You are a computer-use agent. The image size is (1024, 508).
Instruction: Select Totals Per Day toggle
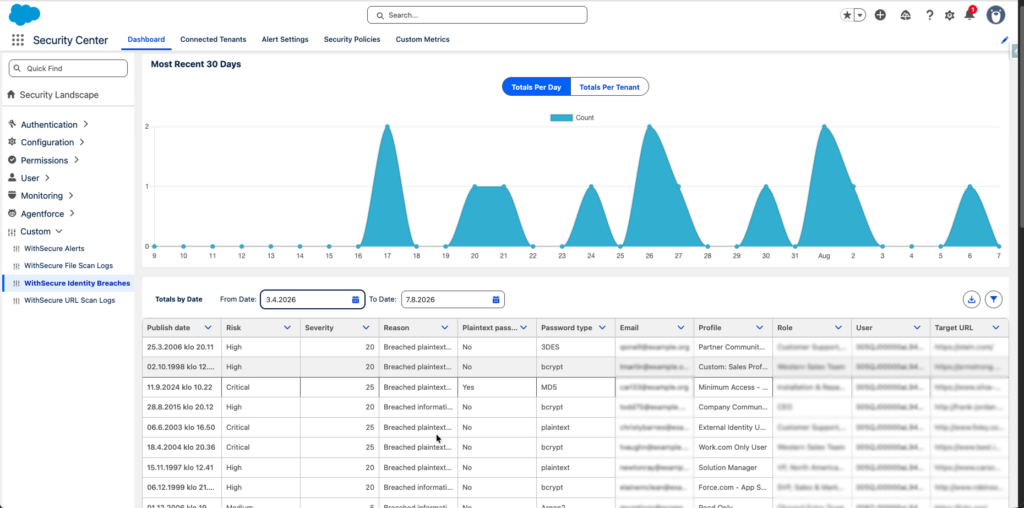pos(536,87)
